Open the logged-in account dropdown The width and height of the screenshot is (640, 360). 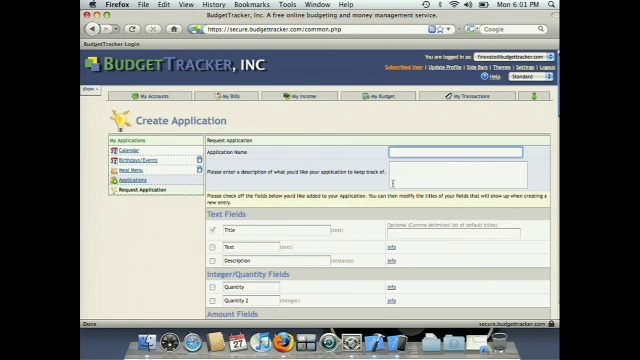pyautogui.click(x=514, y=57)
